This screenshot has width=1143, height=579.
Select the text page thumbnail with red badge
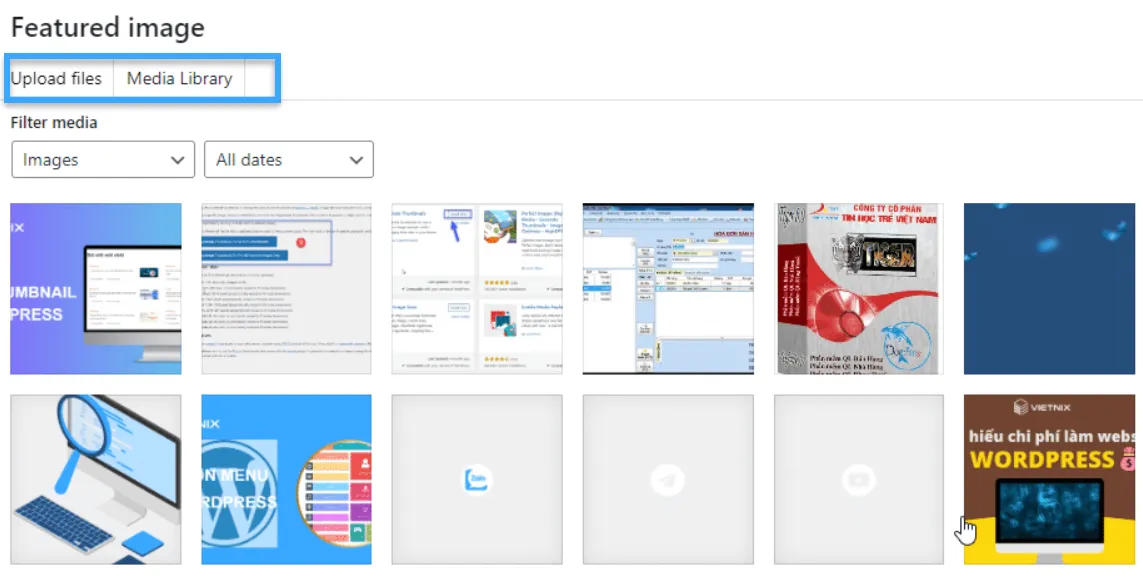pos(286,289)
